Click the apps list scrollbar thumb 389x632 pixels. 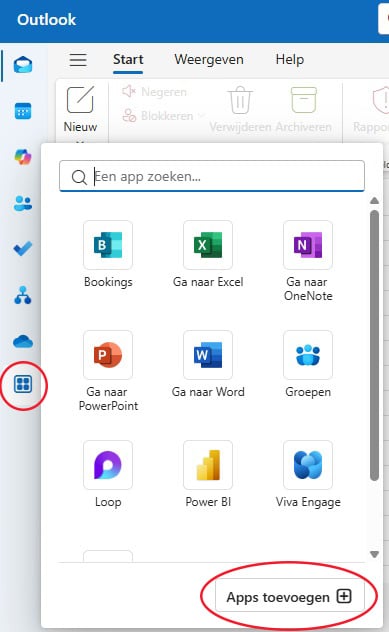click(x=374, y=345)
